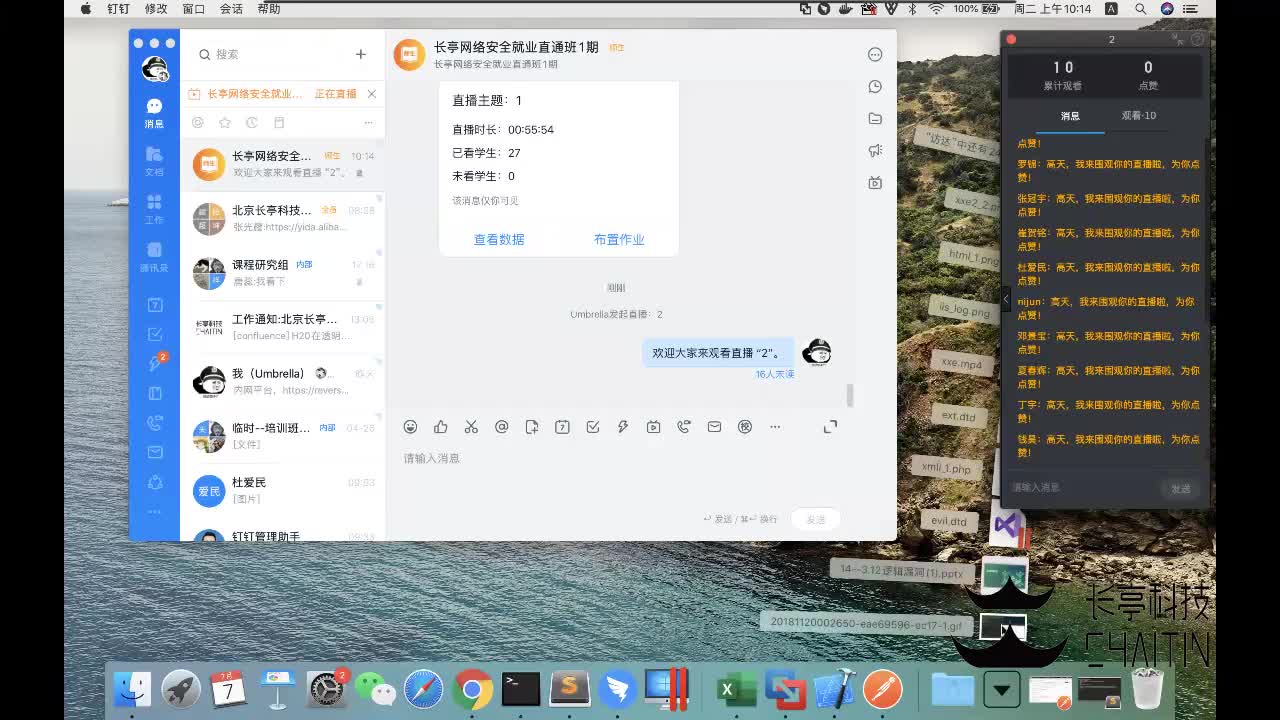Click the 16人未读 unread link
Screen dimensions: 1280x720
(775, 374)
